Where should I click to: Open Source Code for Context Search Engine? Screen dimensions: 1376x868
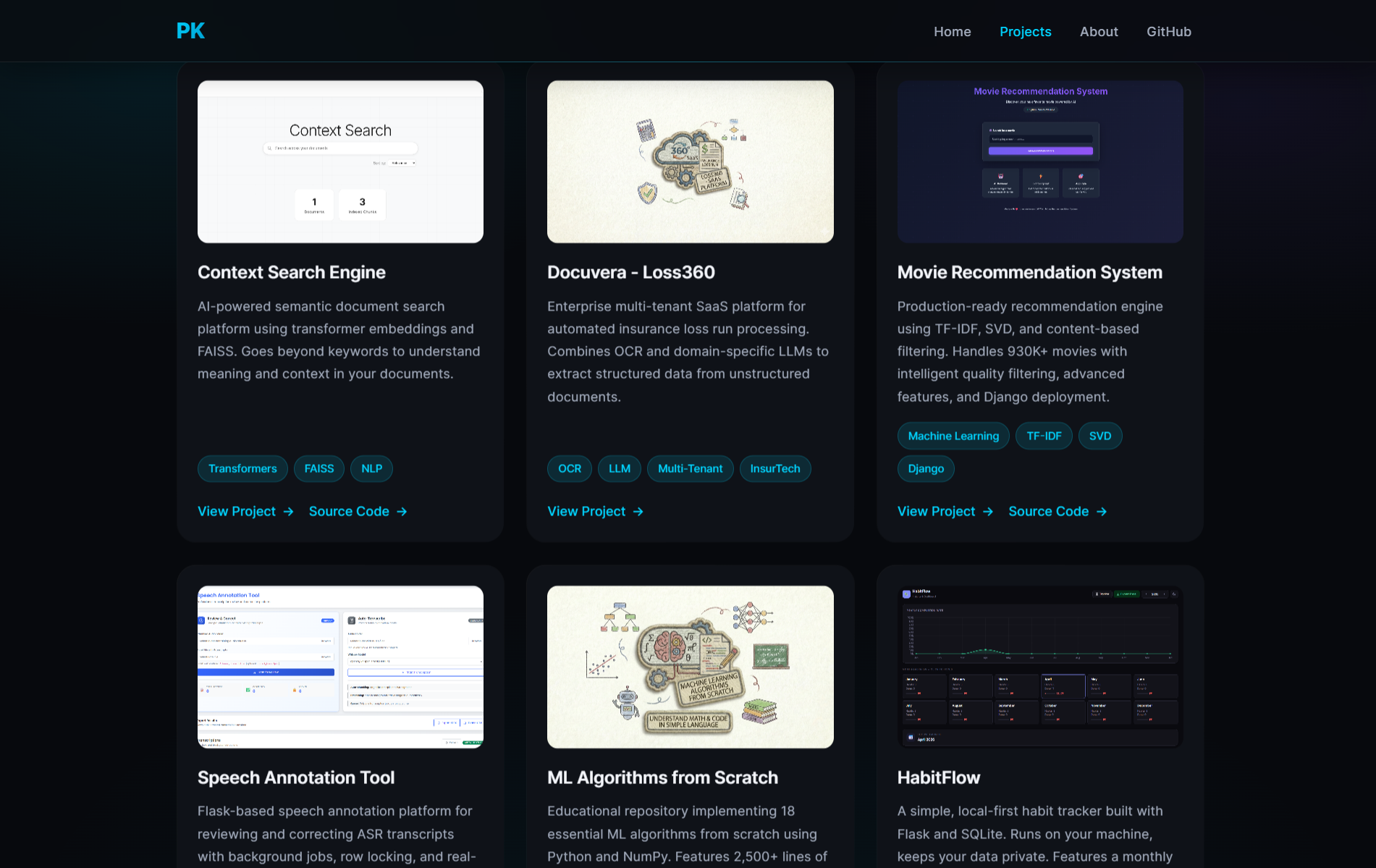358,511
